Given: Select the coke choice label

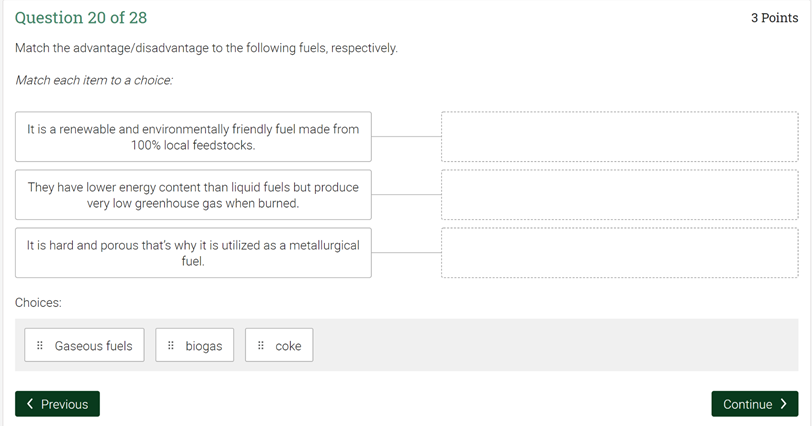Looking at the screenshot, I should [288, 346].
